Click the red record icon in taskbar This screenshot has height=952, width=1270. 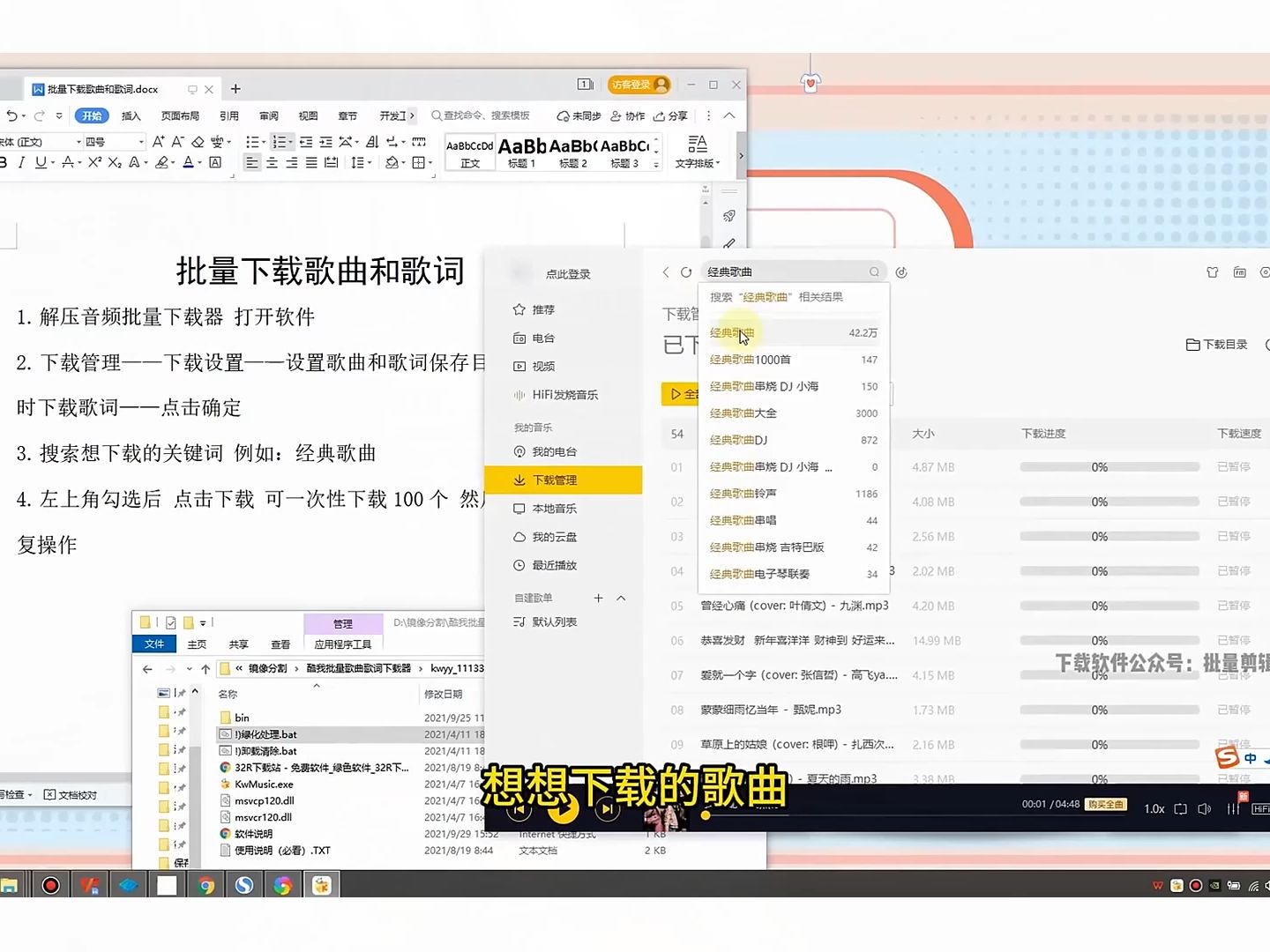click(x=50, y=886)
